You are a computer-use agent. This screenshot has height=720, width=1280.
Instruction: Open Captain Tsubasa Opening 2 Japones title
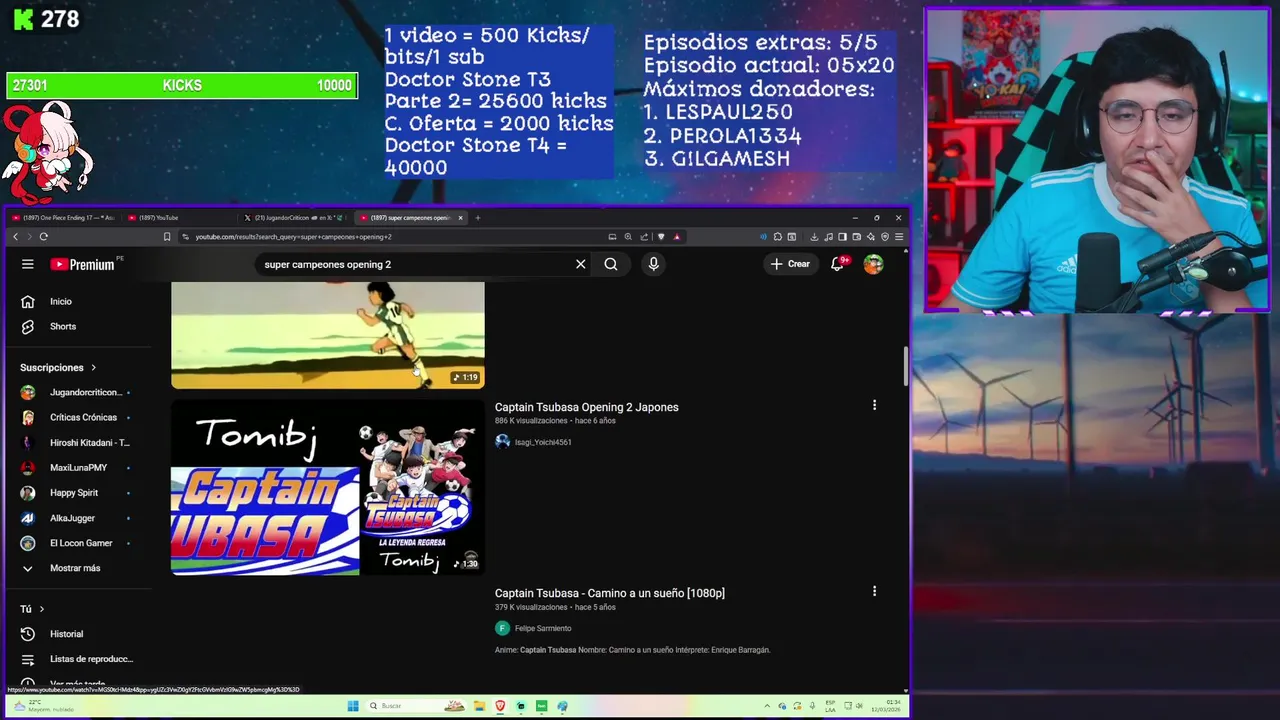coord(587,407)
